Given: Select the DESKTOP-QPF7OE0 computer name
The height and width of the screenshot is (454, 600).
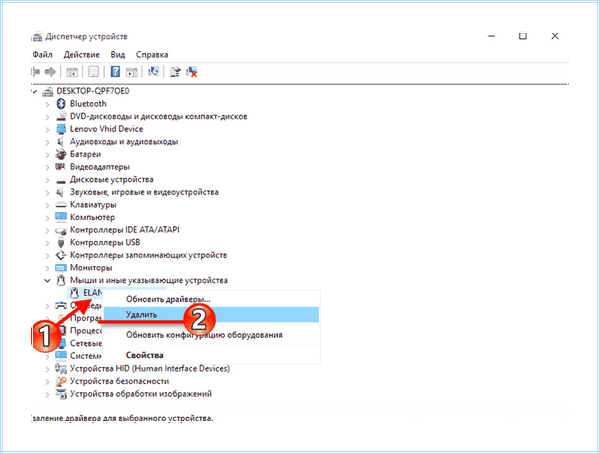Looking at the screenshot, I should pyautogui.click(x=93, y=91).
